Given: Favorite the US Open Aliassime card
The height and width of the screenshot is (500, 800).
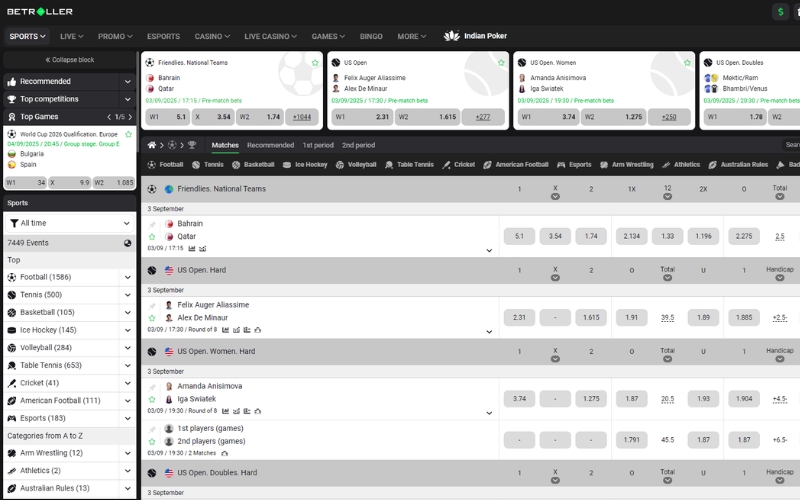Looking at the screenshot, I should pyautogui.click(x=501, y=63).
